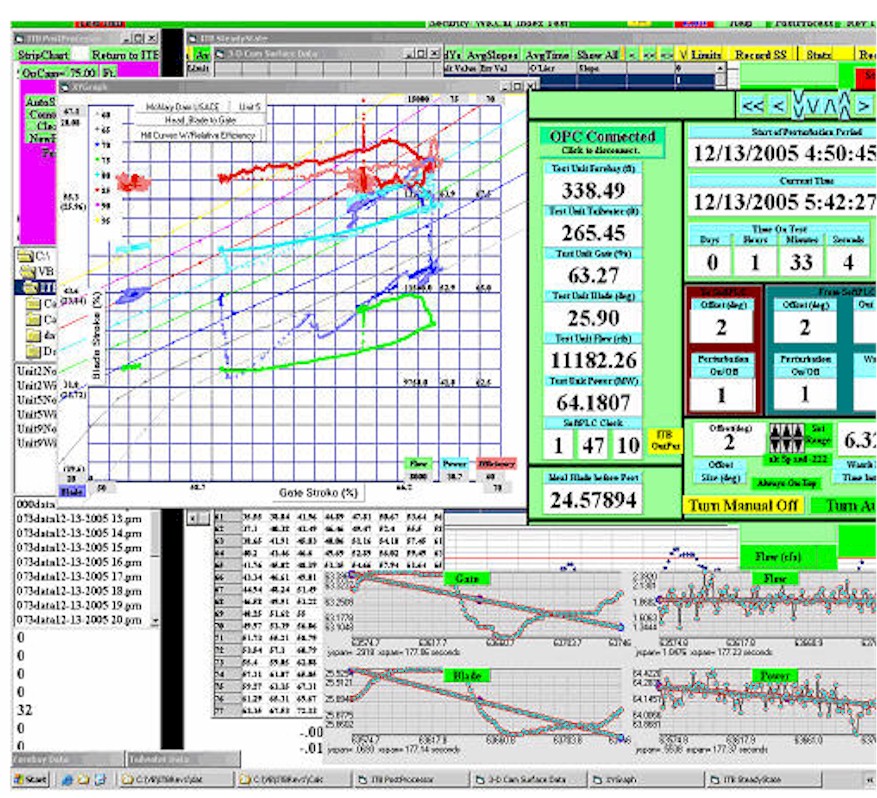877x798 pixels.
Task: Click the waveform icons beside Set Range
Action: [785, 439]
